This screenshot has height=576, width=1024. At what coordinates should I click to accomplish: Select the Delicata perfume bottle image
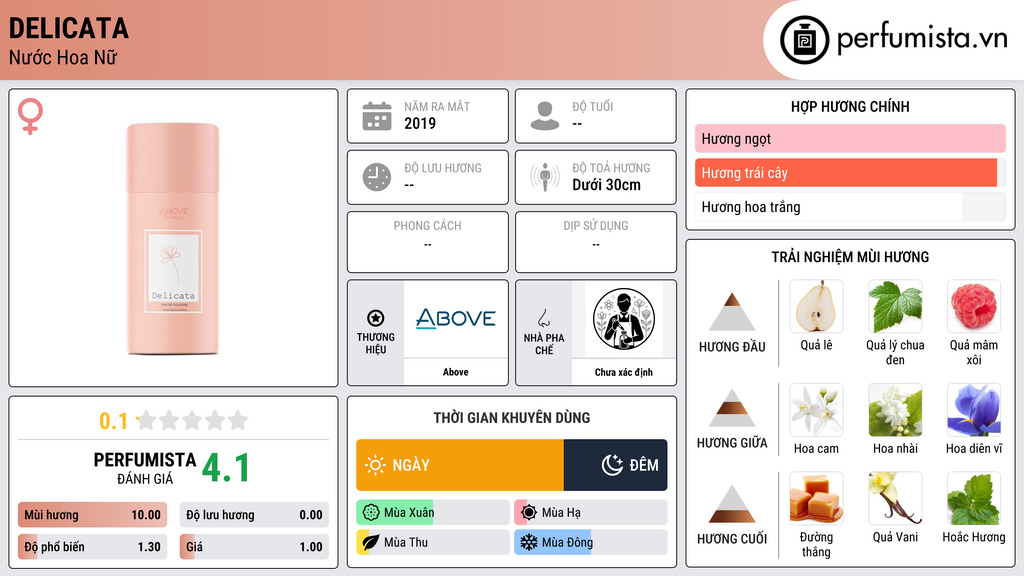click(173, 238)
